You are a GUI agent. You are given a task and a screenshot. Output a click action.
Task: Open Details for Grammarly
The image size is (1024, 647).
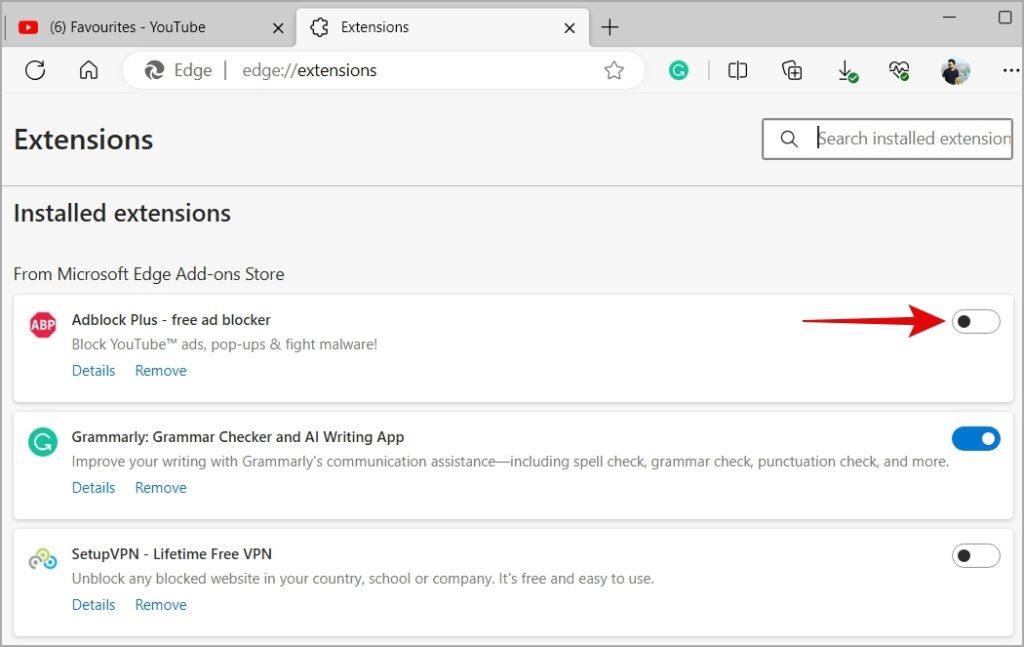point(93,488)
